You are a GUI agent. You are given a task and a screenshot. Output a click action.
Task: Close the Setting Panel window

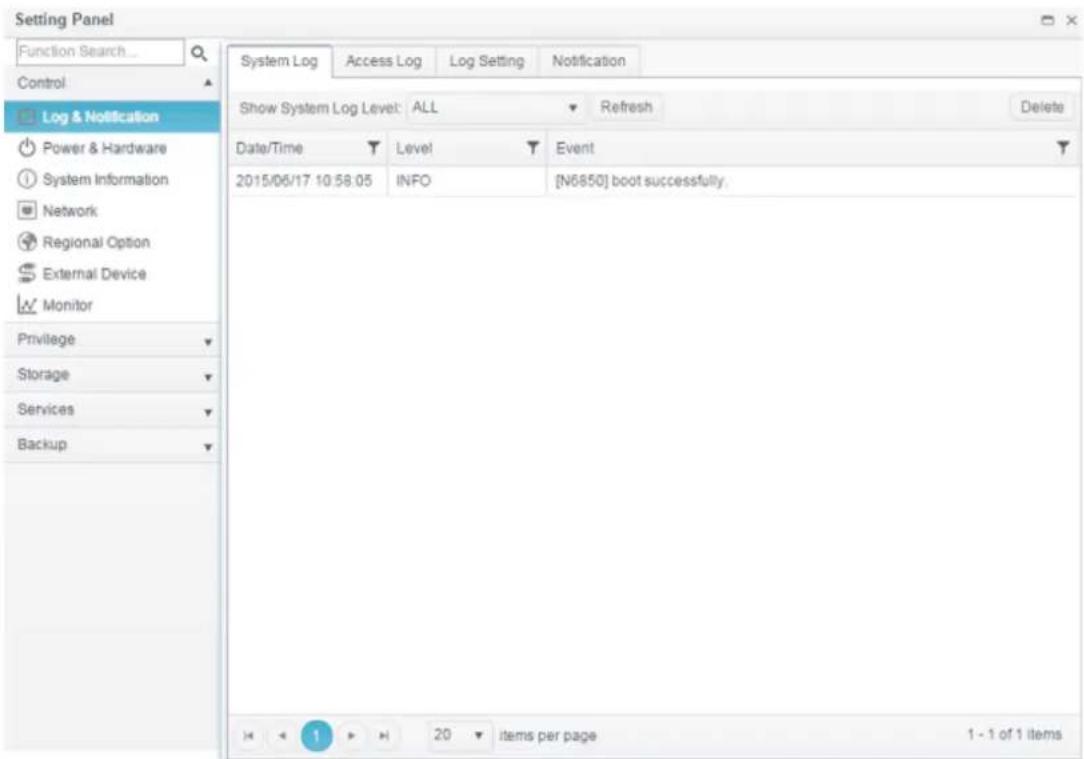tap(1072, 20)
